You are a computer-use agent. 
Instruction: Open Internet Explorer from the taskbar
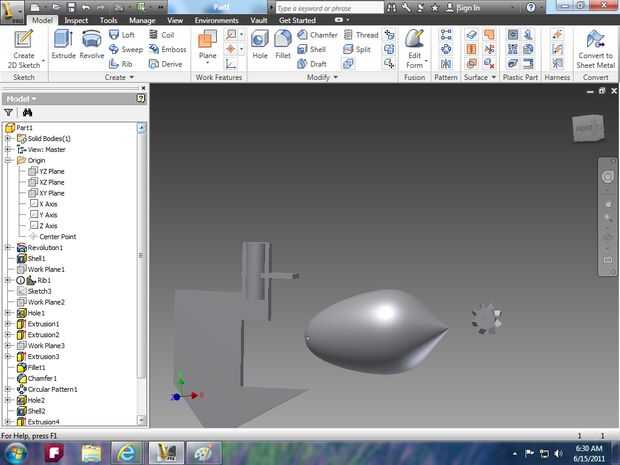[126, 453]
